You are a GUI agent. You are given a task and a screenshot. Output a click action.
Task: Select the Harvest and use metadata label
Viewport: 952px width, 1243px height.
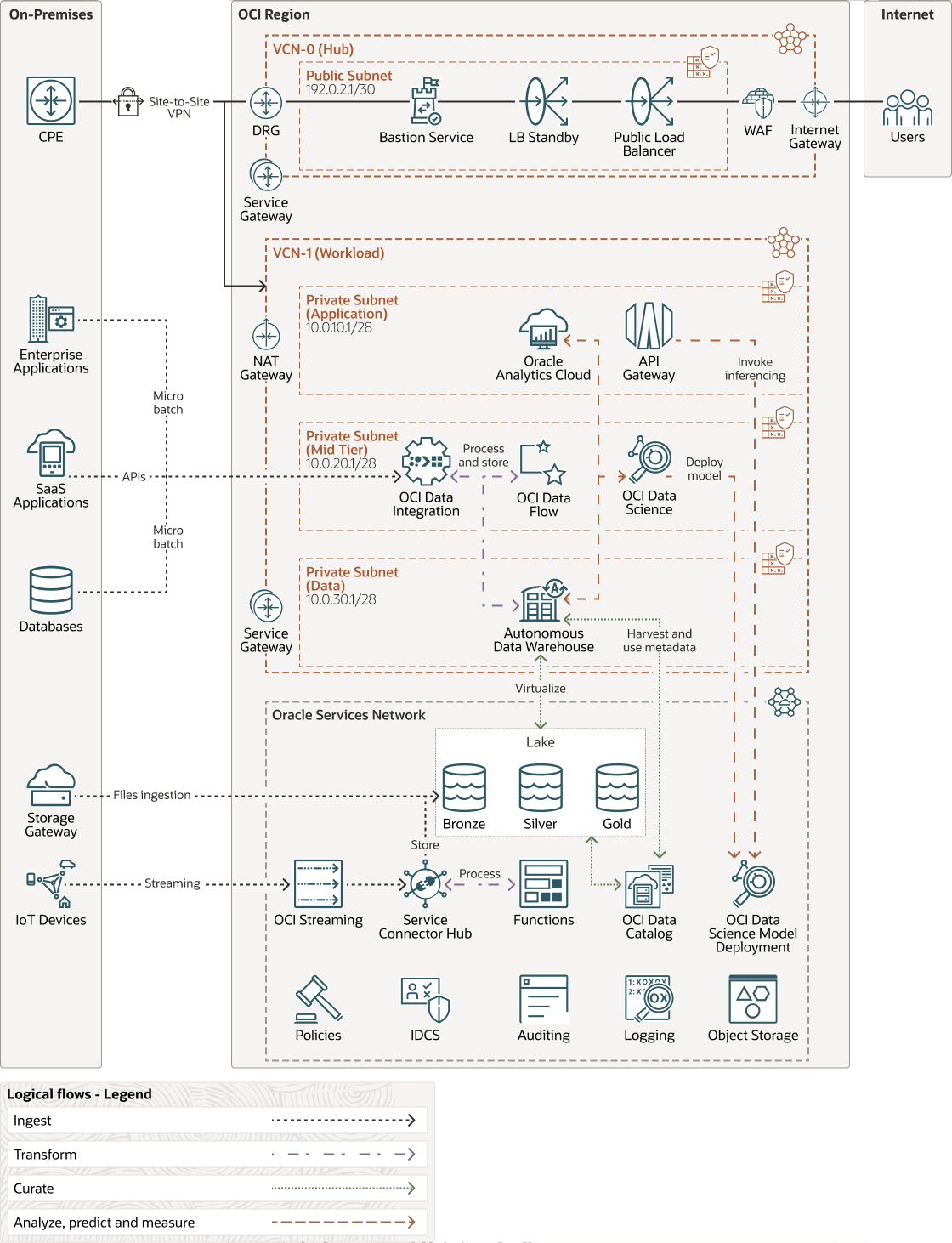[x=660, y=641]
